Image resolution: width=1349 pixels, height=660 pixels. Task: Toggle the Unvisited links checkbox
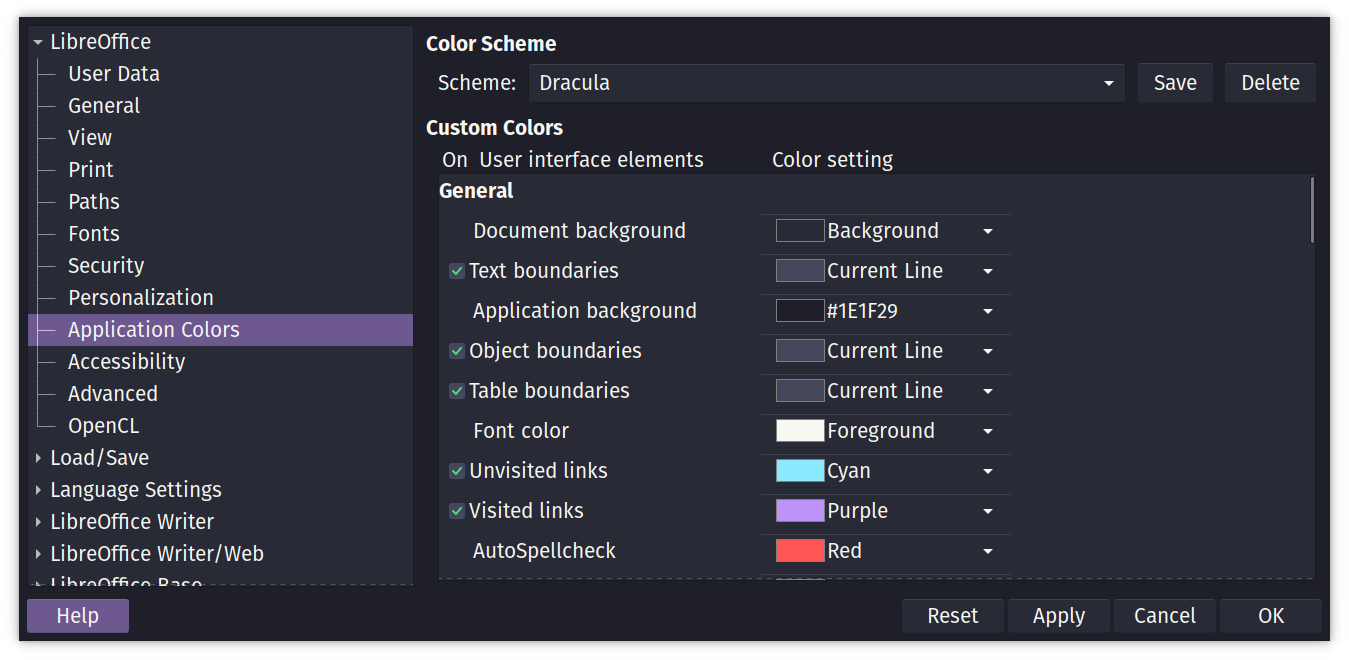pos(457,471)
